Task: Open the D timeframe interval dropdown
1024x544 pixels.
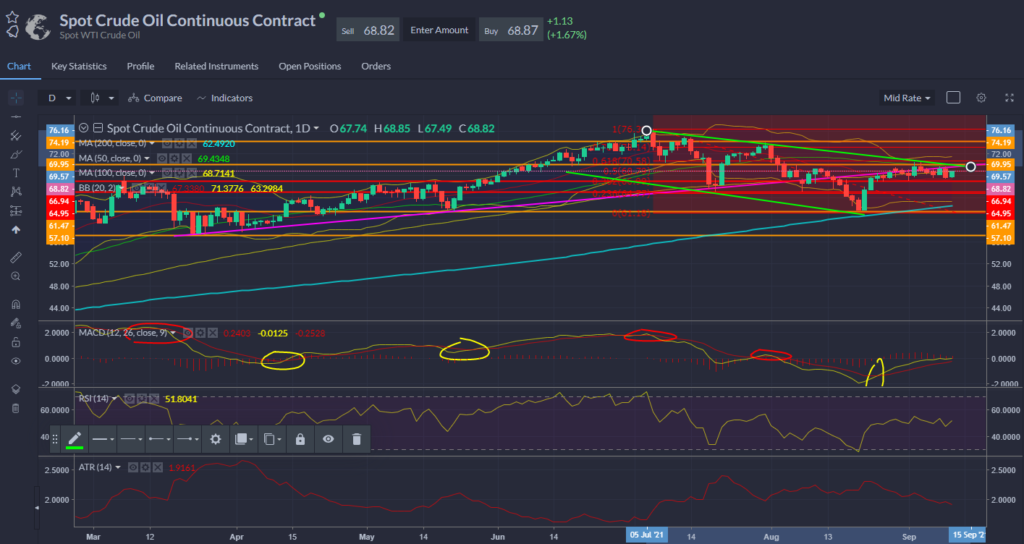Action: (x=60, y=98)
